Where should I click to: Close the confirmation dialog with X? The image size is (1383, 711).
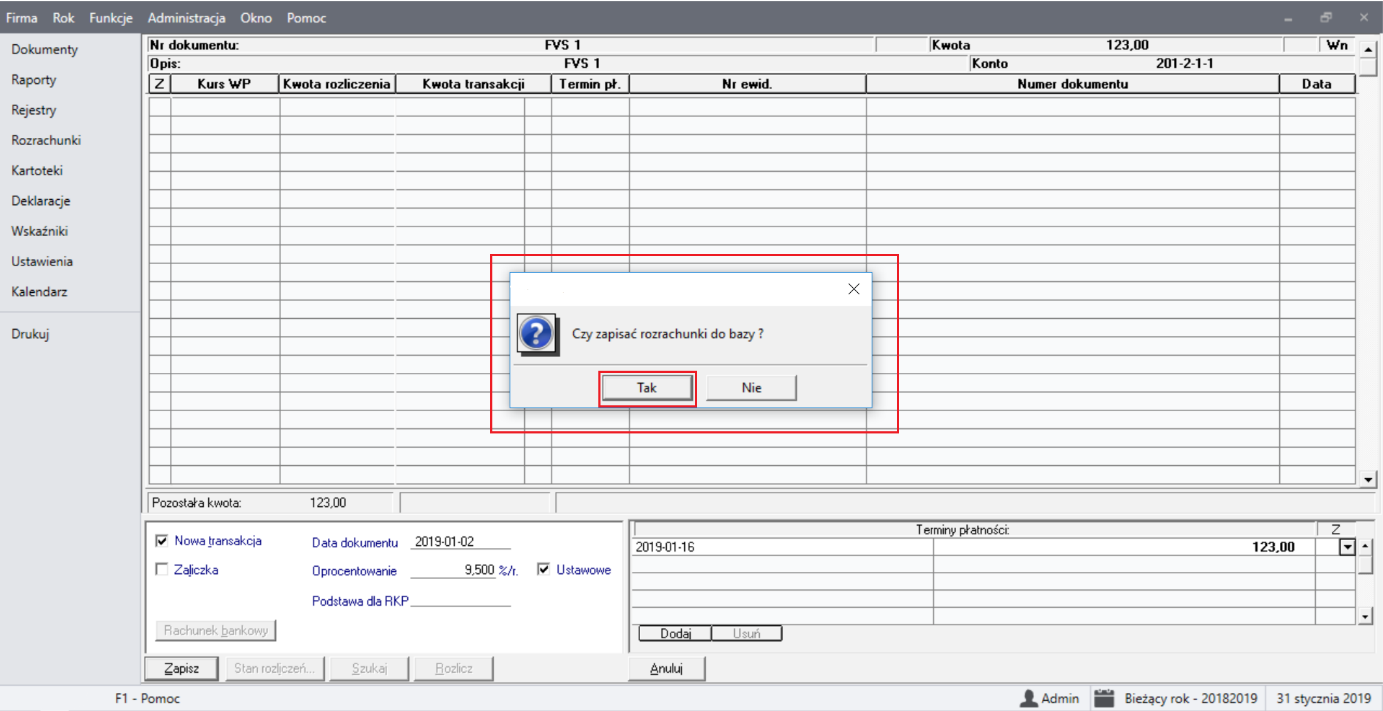tap(853, 289)
